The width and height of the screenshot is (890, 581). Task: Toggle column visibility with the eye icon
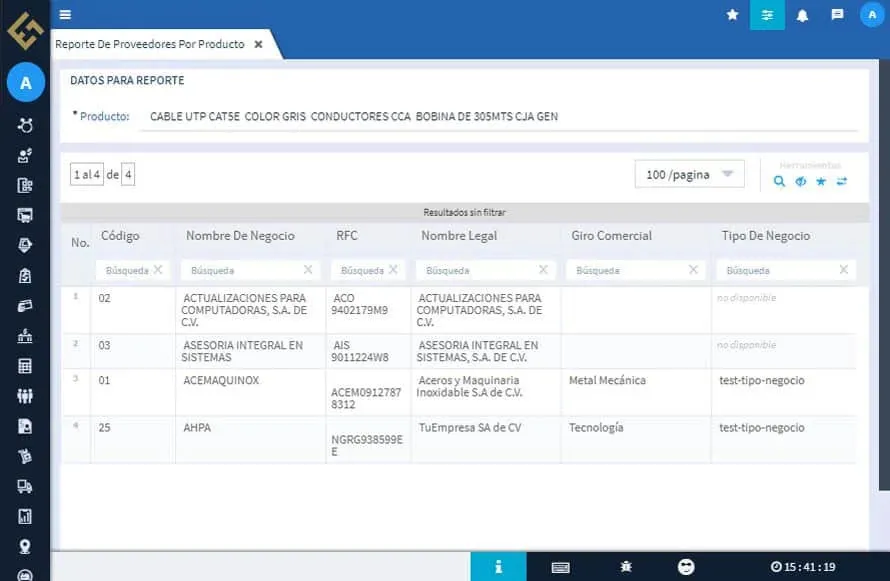point(801,181)
